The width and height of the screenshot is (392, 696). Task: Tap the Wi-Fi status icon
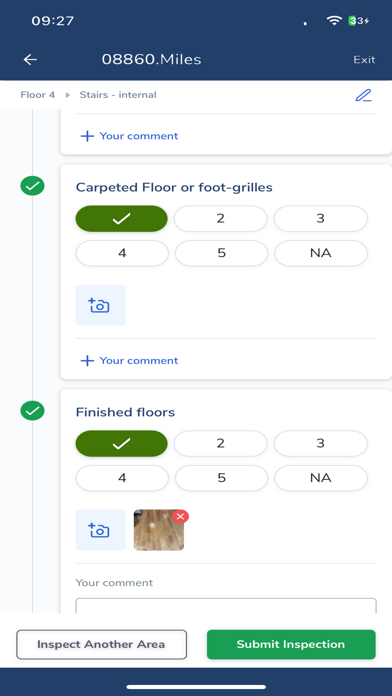[x=334, y=20]
